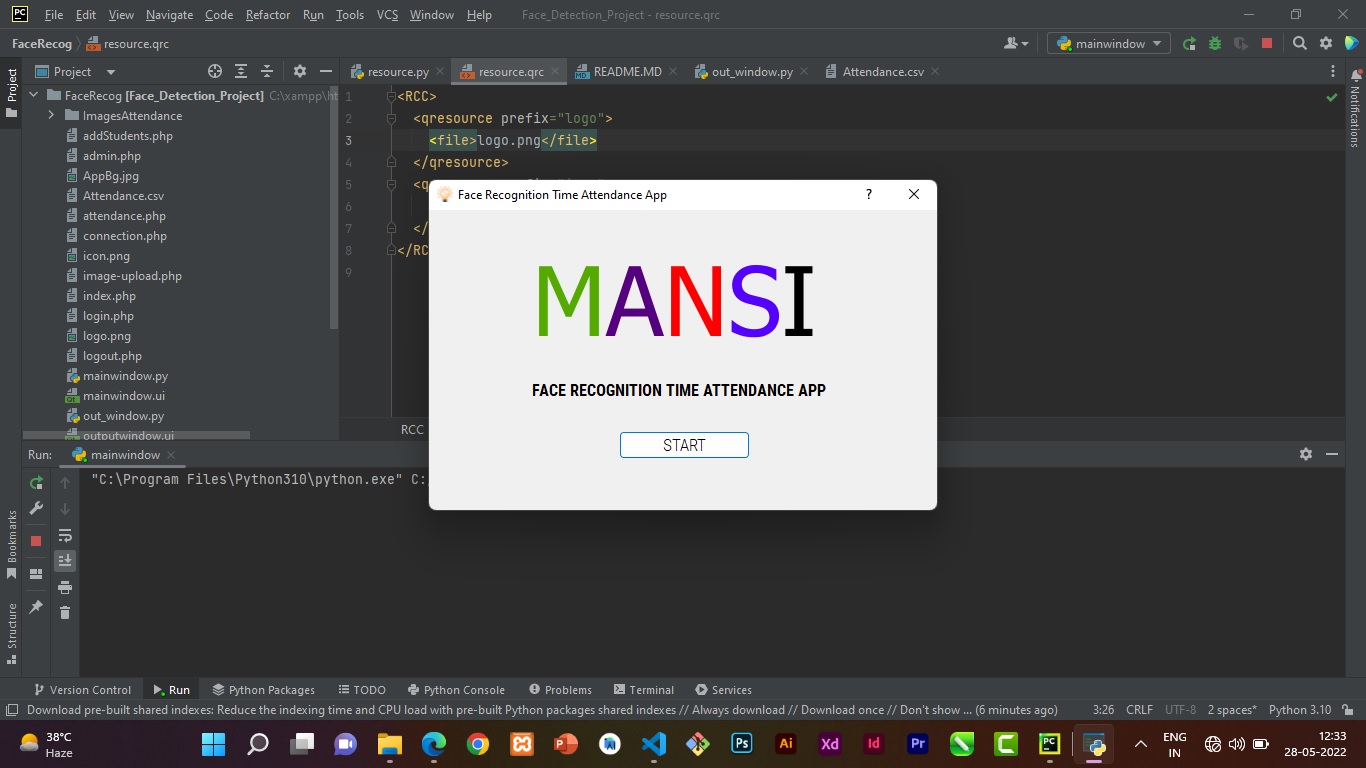Collapse all items in the Project panel
The image size is (1366, 768).
click(267, 72)
